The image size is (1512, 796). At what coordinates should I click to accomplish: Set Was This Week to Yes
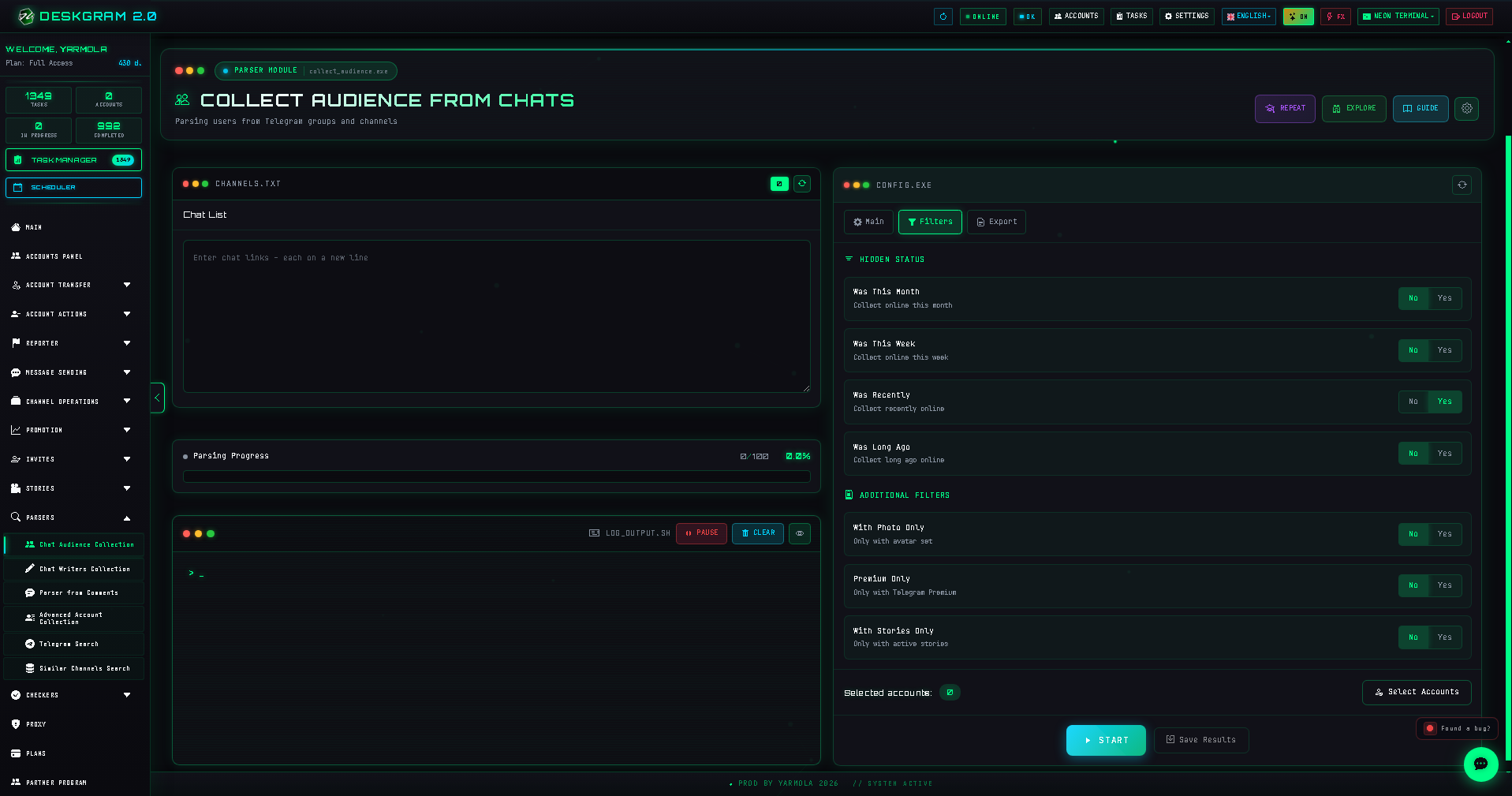(1445, 350)
